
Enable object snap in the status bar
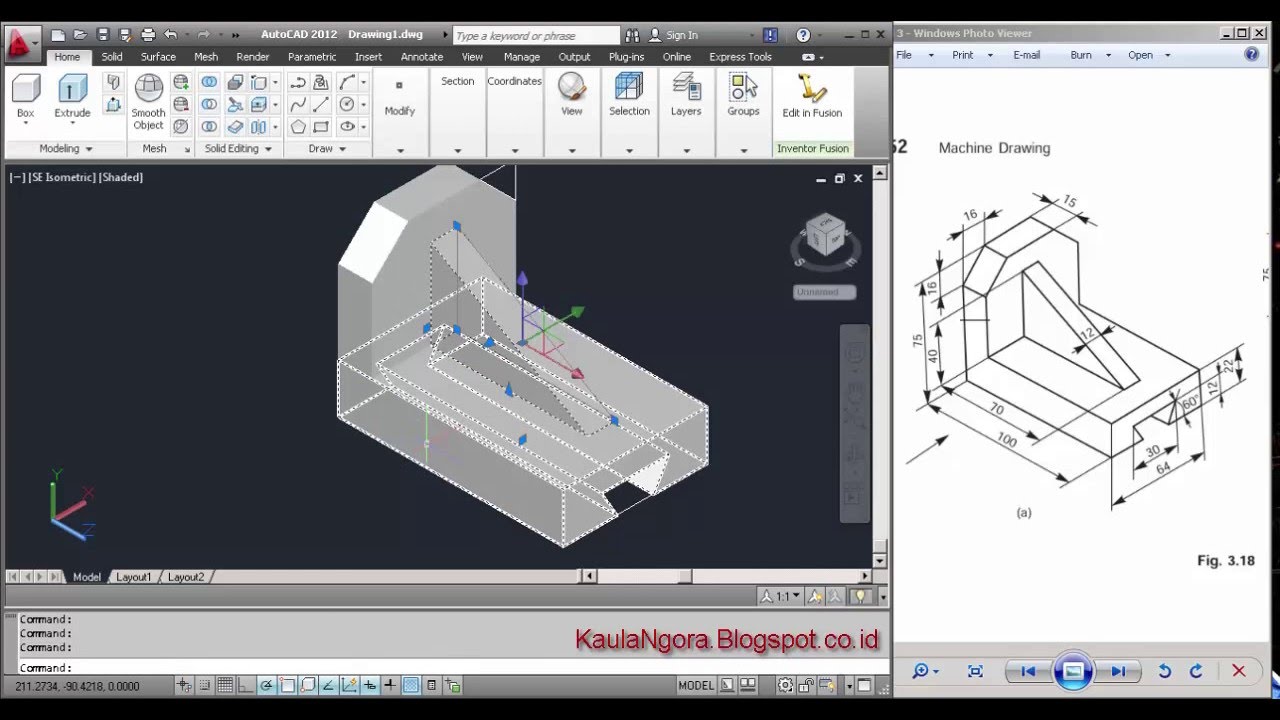coord(288,686)
